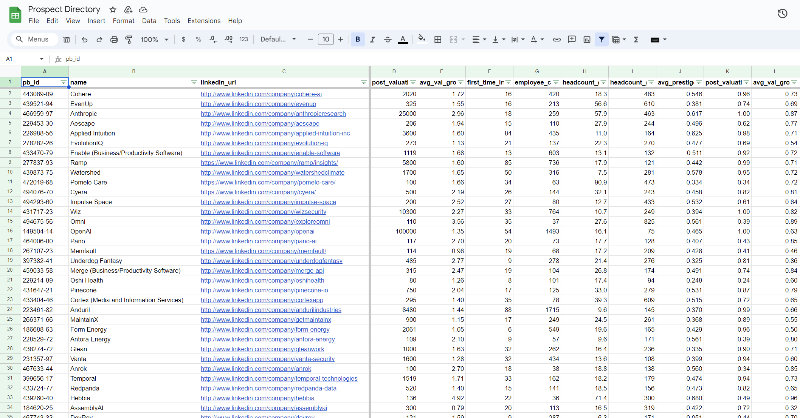The image size is (800, 418).
Task: Open the Extensions menu
Action: coord(204,21)
